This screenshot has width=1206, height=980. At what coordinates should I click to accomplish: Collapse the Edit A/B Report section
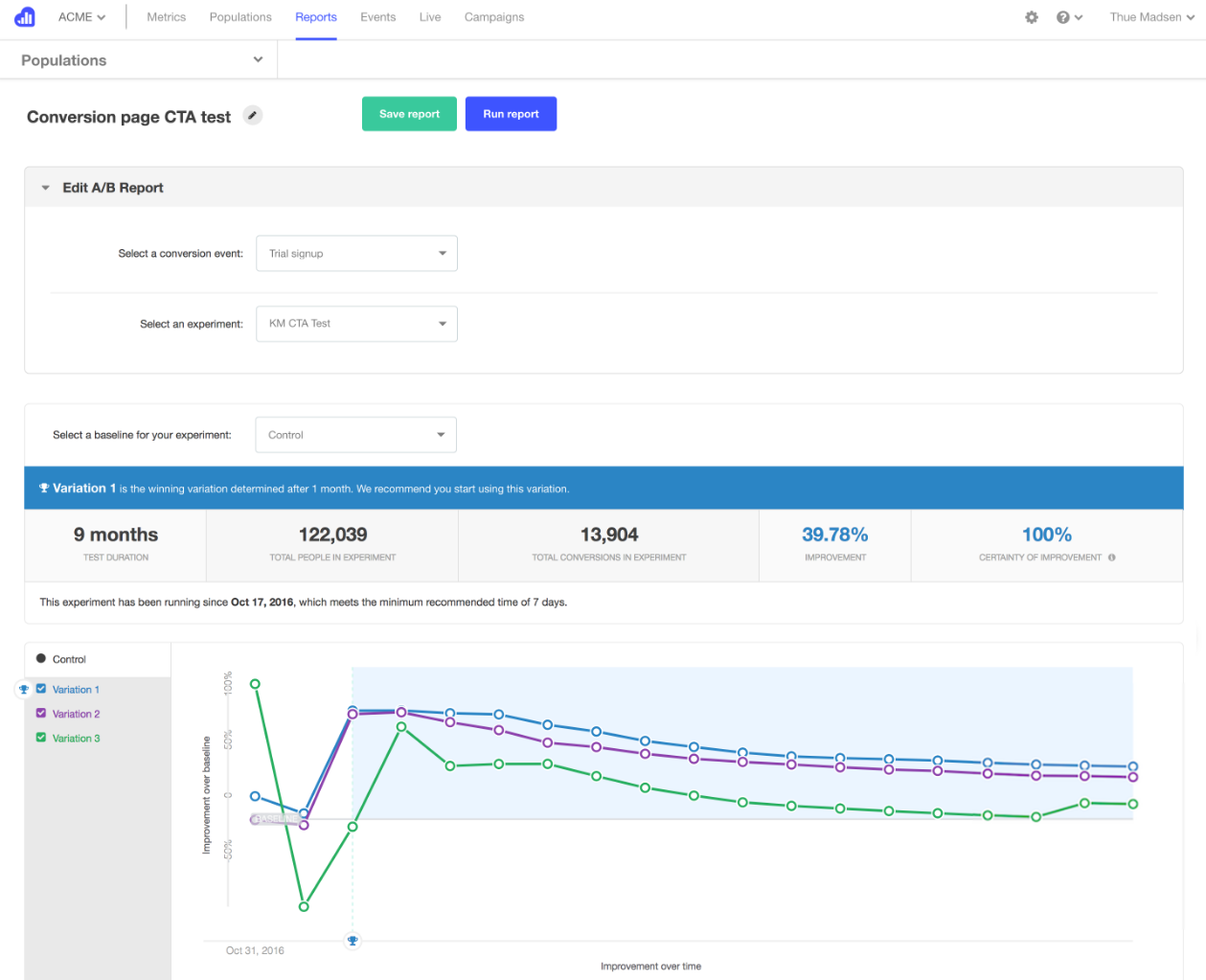point(45,187)
